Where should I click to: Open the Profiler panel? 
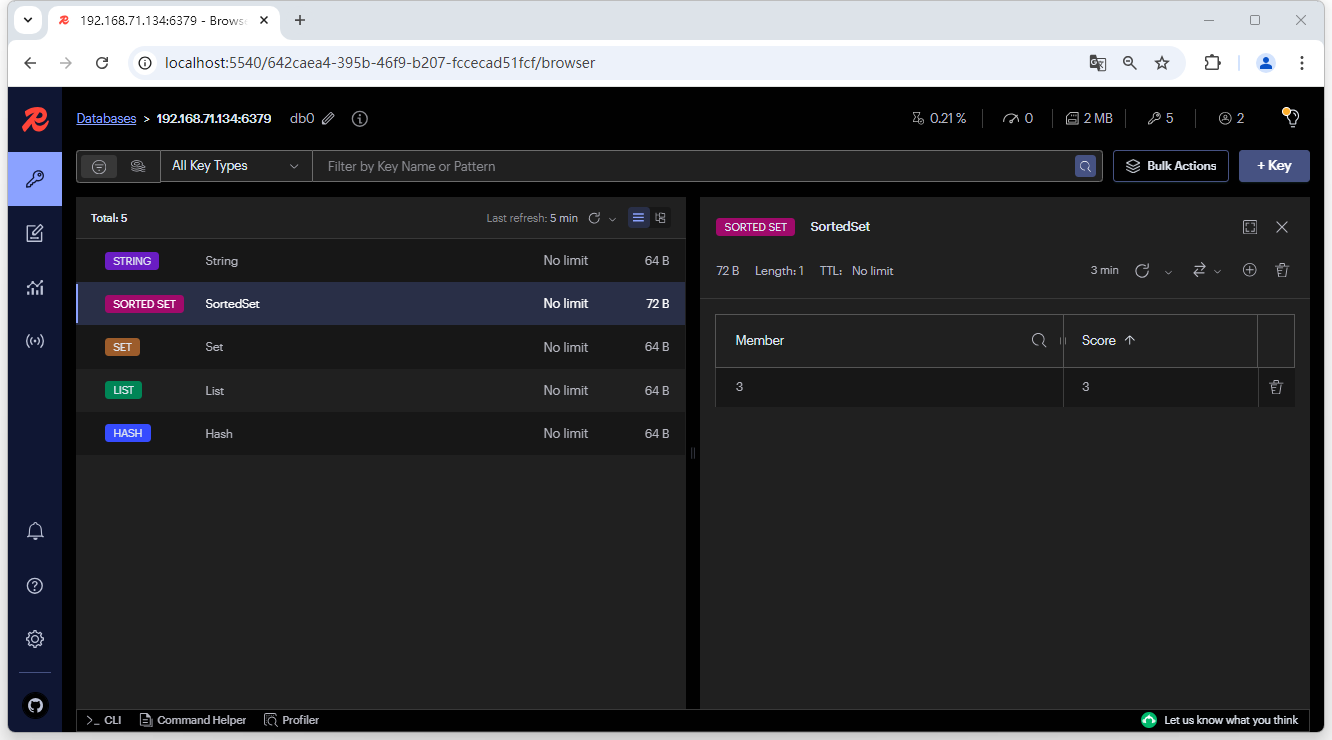coord(292,720)
